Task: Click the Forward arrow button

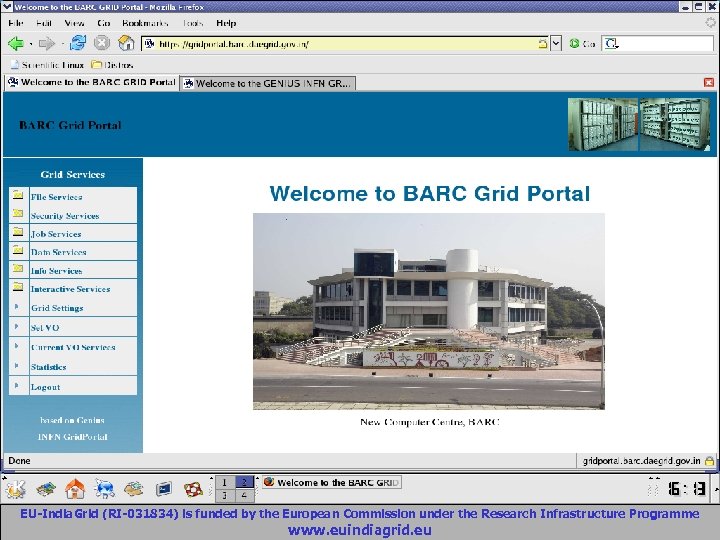Action: (46, 44)
